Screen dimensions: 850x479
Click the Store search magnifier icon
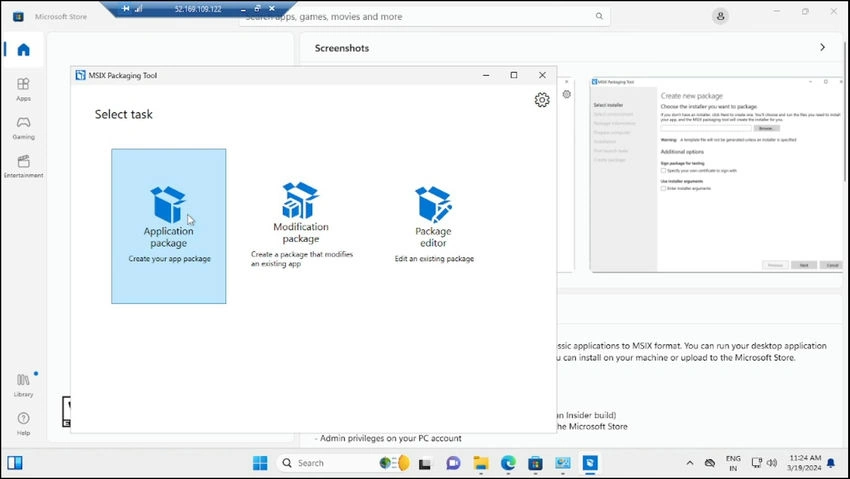[599, 16]
